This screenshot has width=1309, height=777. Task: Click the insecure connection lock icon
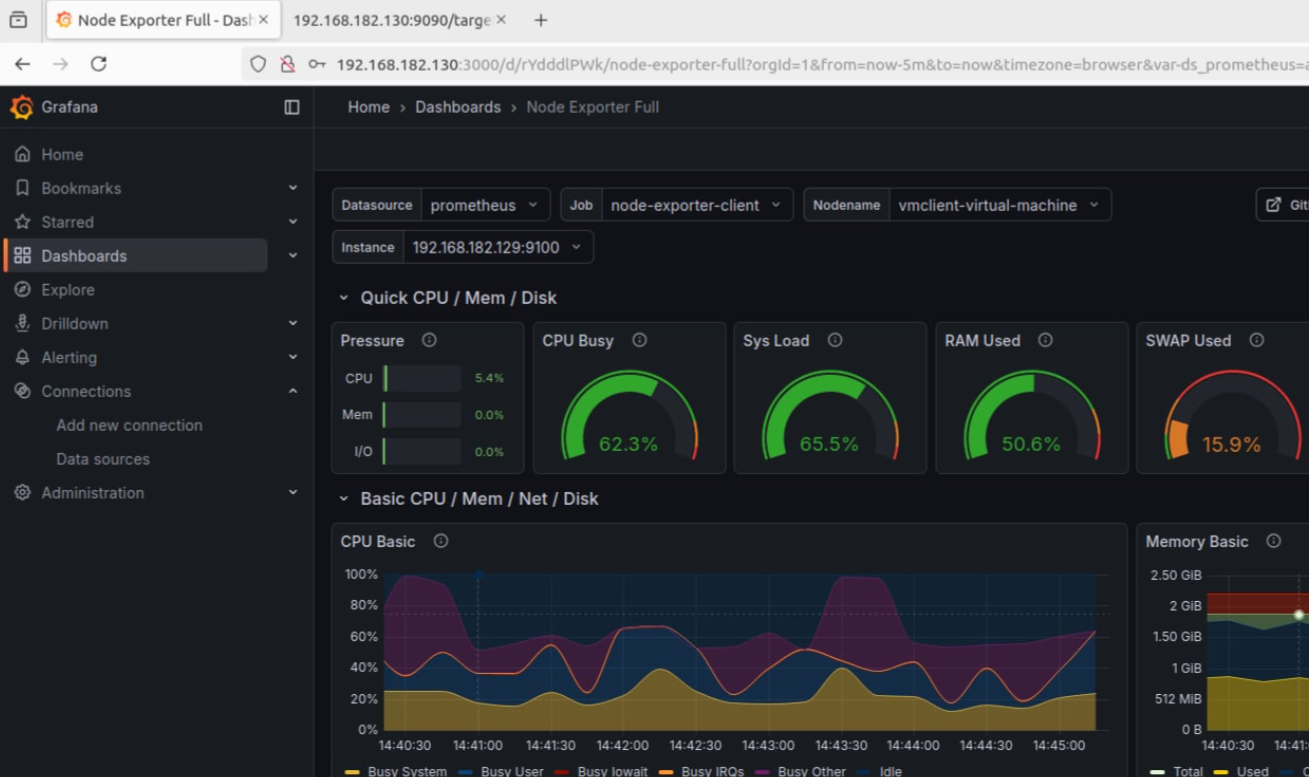tap(287, 64)
